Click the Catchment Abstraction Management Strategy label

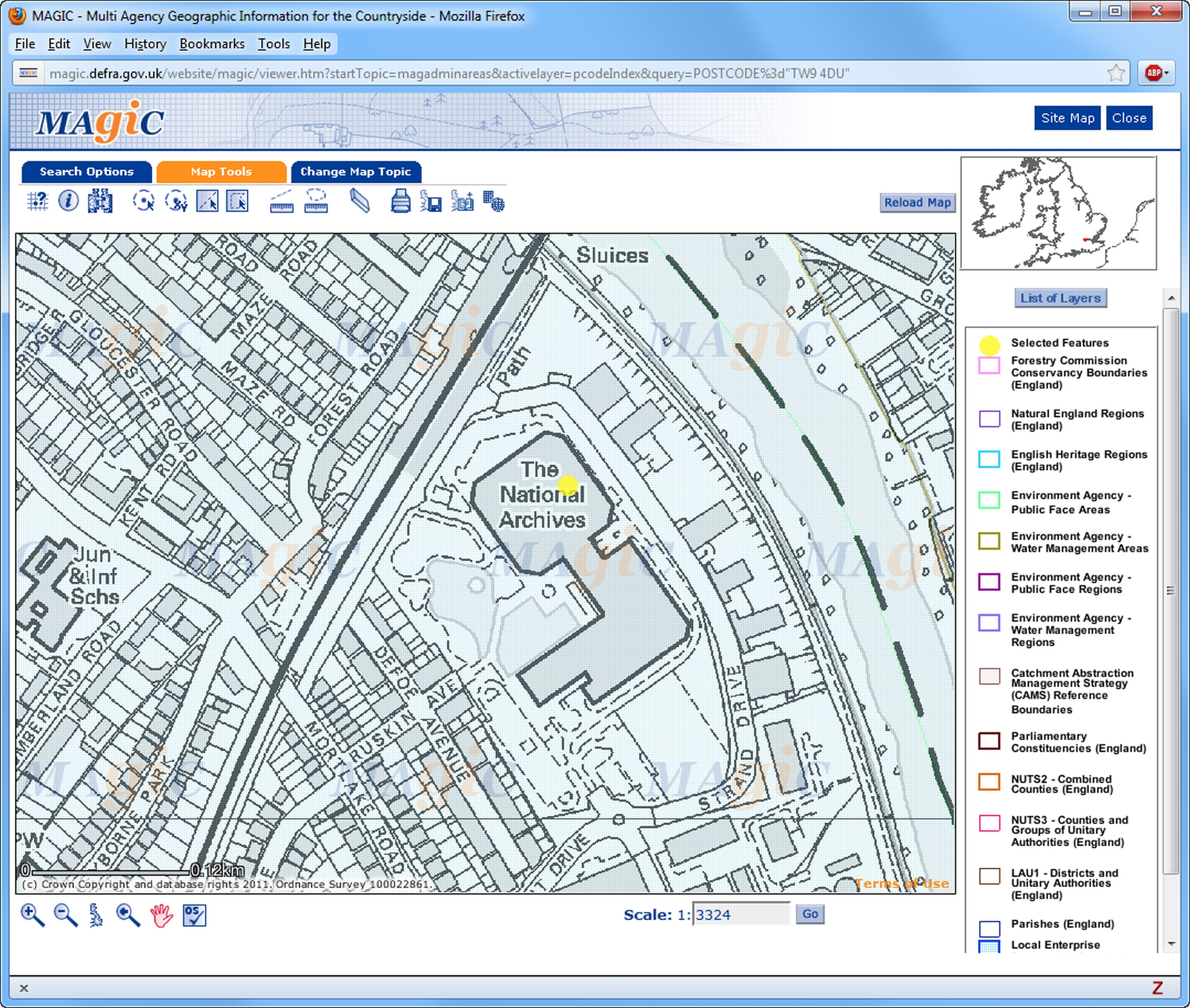(x=1072, y=692)
